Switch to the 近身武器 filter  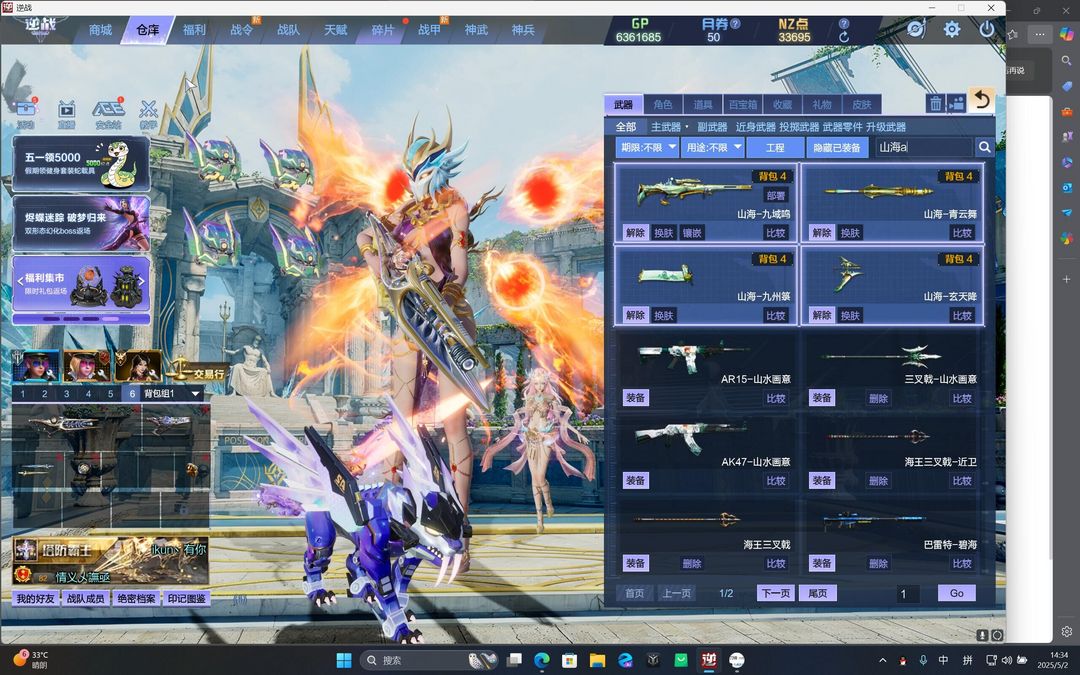pyautogui.click(x=755, y=127)
